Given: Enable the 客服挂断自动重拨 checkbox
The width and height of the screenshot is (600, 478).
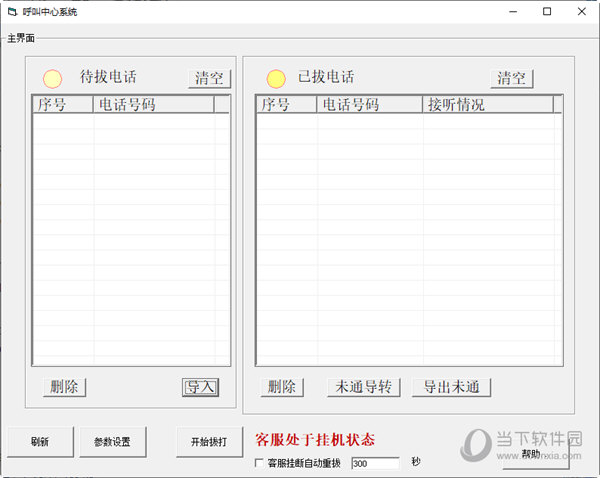Looking at the screenshot, I should [x=259, y=463].
